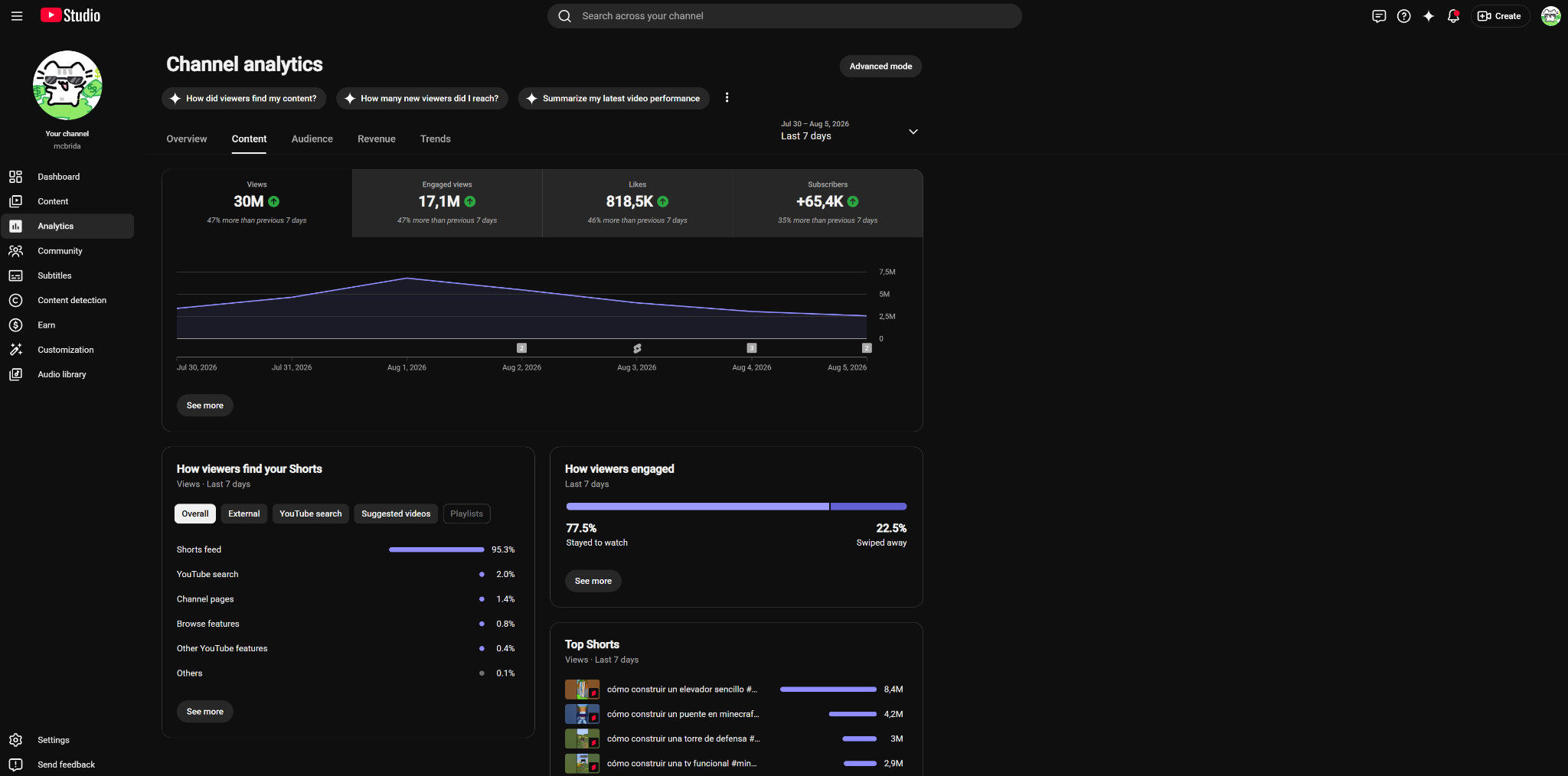1568x776 pixels.
Task: Click the 'Channel pages' traffic source row
Action: [x=346, y=599]
